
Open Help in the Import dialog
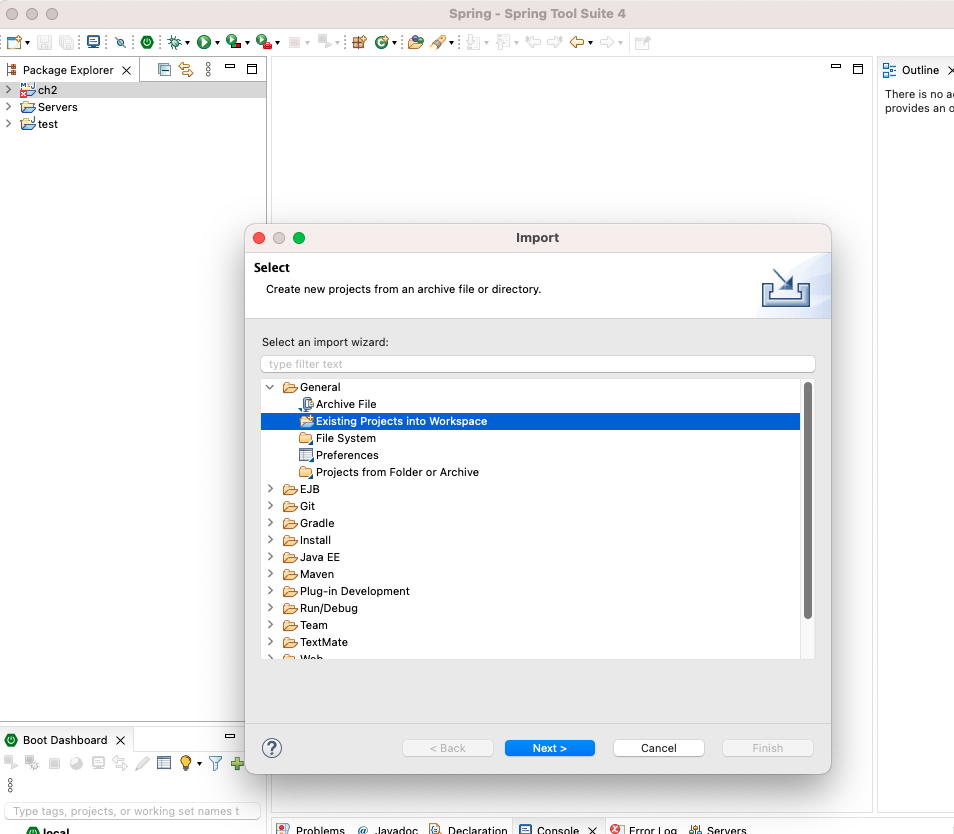pyautogui.click(x=272, y=748)
